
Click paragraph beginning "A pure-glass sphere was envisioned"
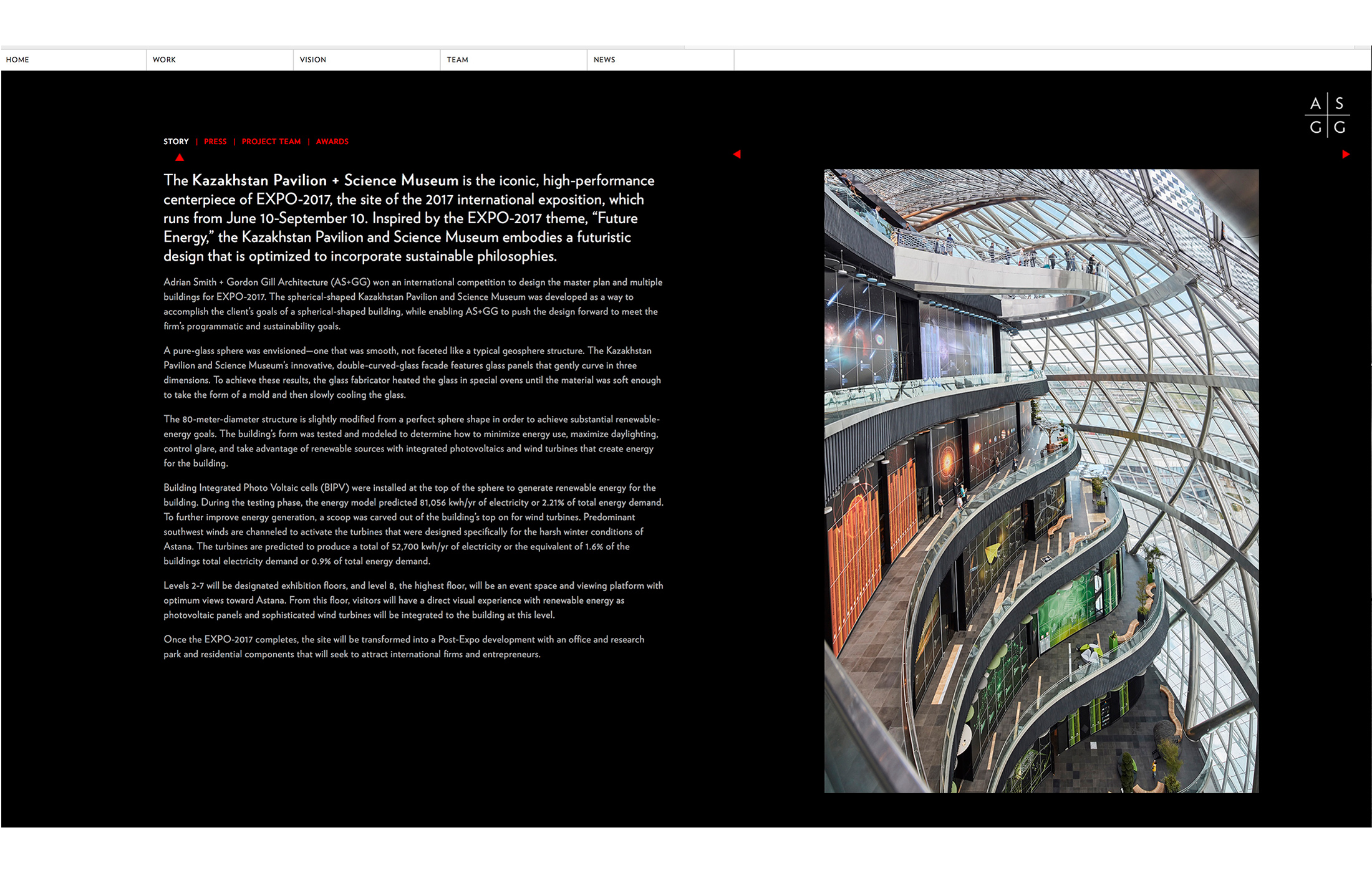[x=412, y=373]
